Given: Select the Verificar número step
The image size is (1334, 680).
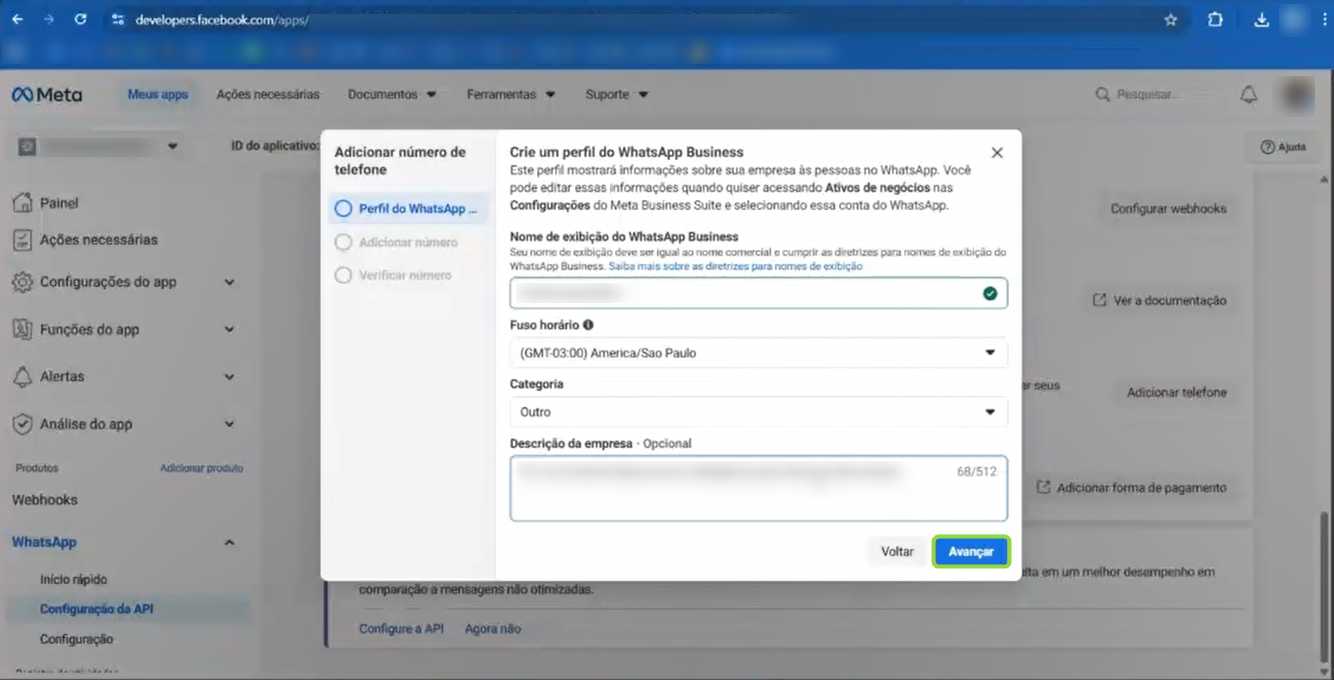Looking at the screenshot, I should click(x=404, y=275).
